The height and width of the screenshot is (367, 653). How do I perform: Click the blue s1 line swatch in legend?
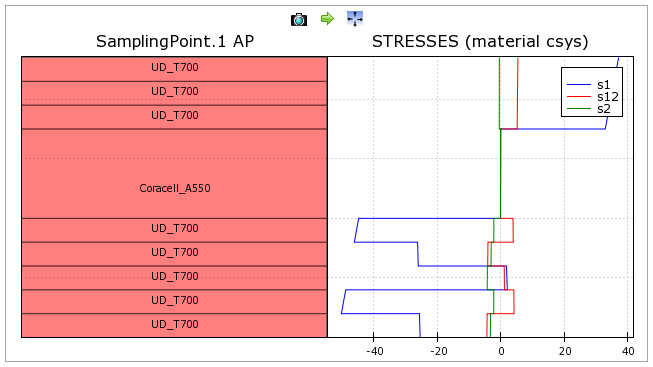tap(579, 85)
